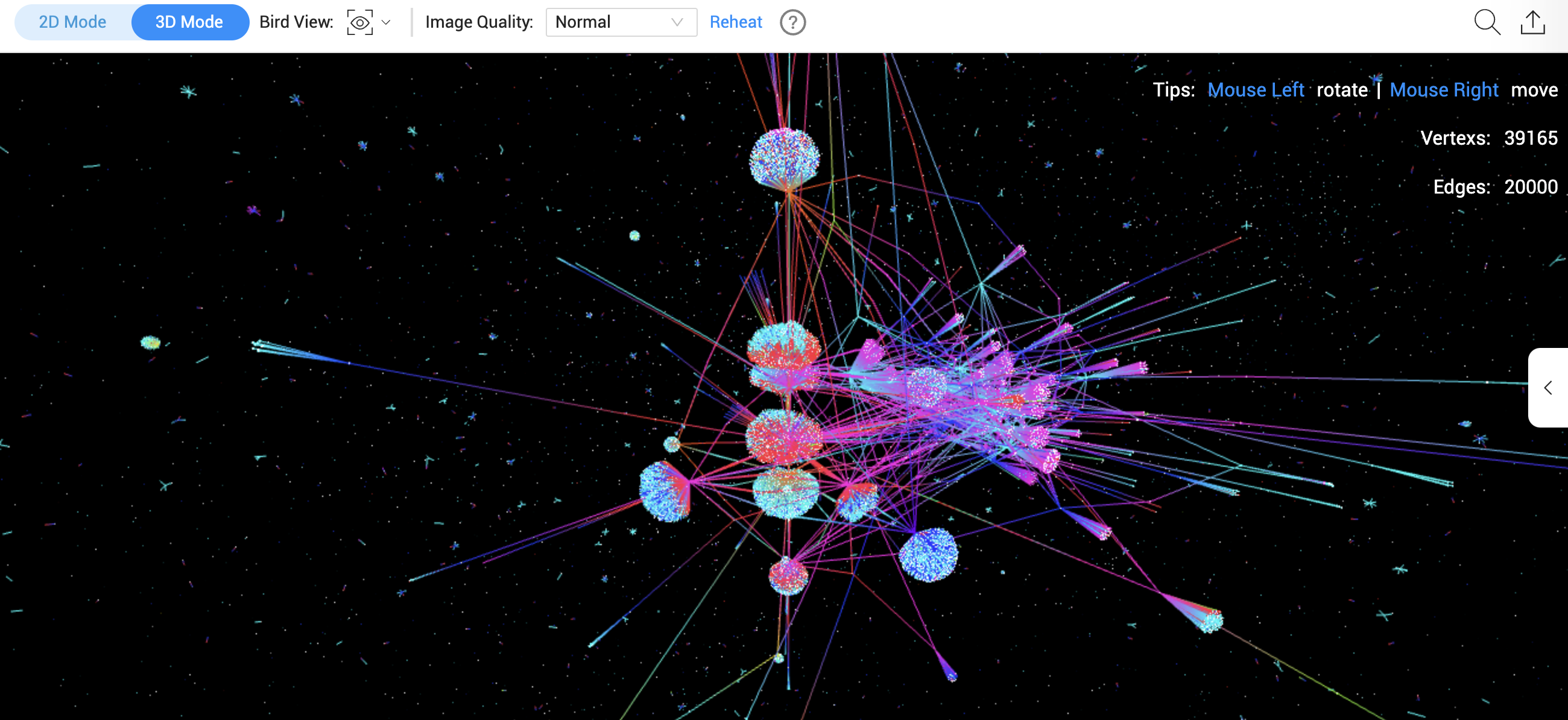Screen dimensions: 1568x720
Task: Activate the search magnifier icon
Action: click(x=1486, y=22)
